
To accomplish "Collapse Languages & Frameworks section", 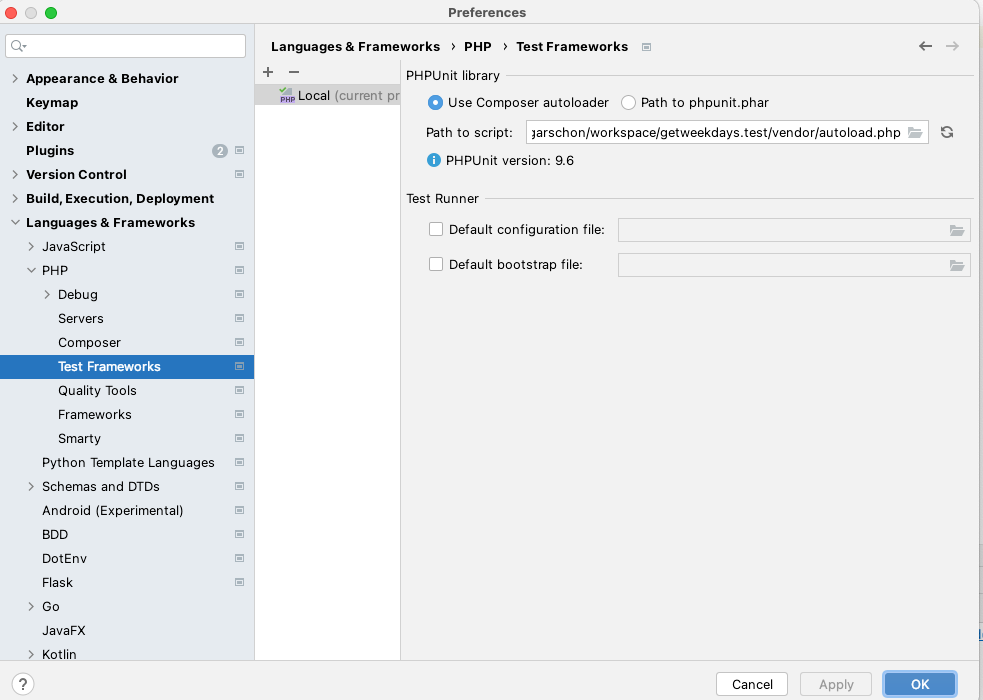I will pos(15,222).
